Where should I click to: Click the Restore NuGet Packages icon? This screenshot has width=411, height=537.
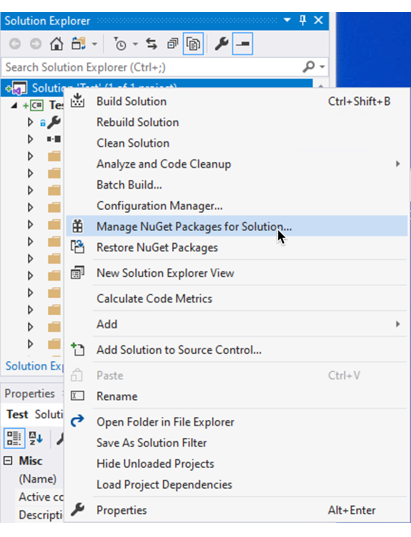77,247
